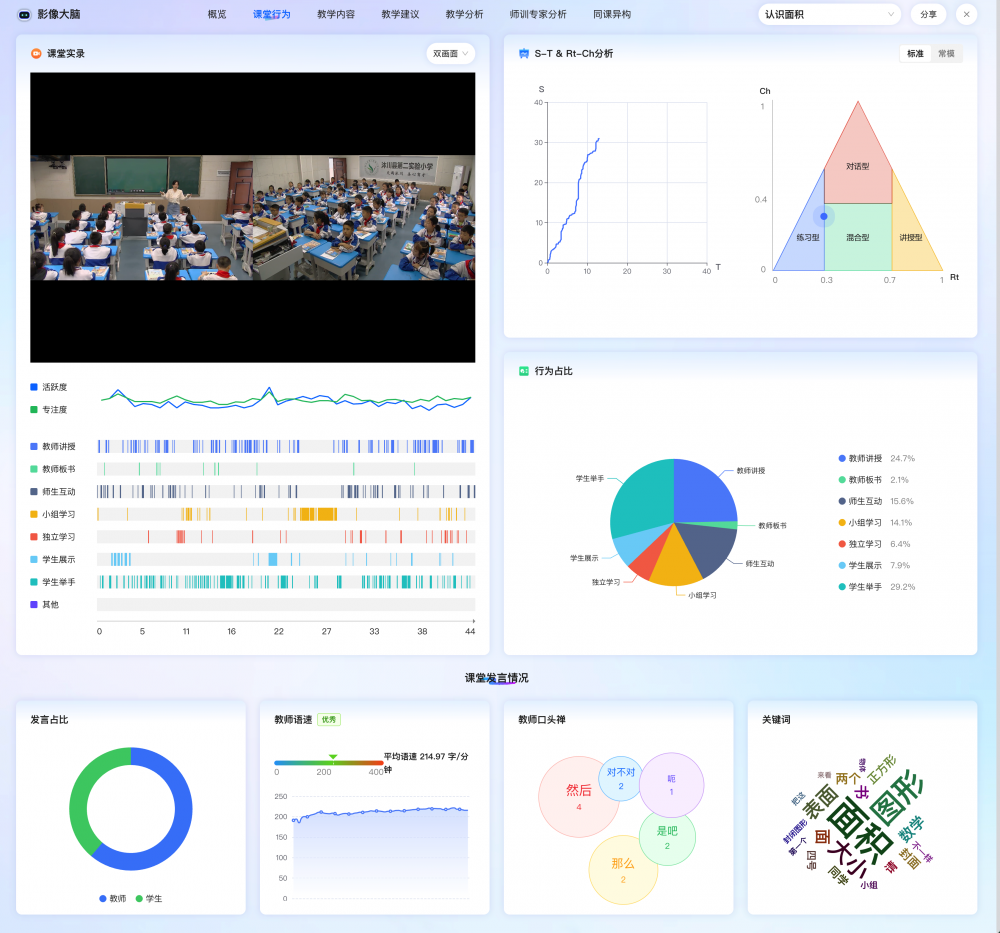The width and height of the screenshot is (1000, 933).
Task: Go to the 教学分析 tab
Action: 464,15
